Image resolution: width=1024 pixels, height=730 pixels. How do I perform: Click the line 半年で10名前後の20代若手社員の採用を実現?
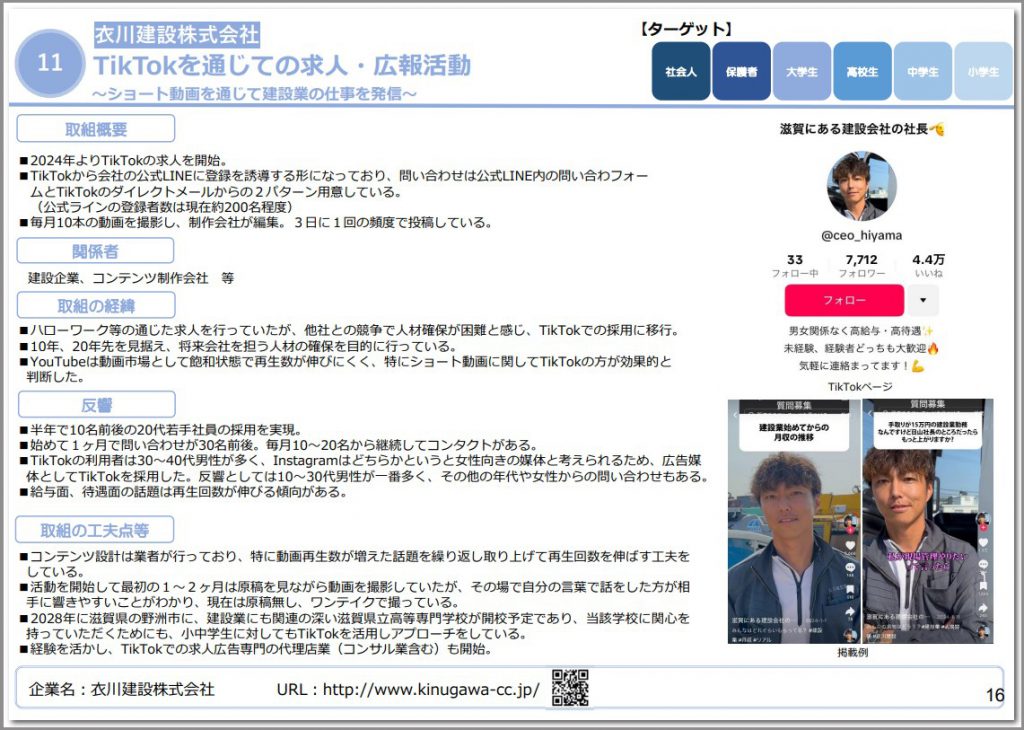point(161,430)
